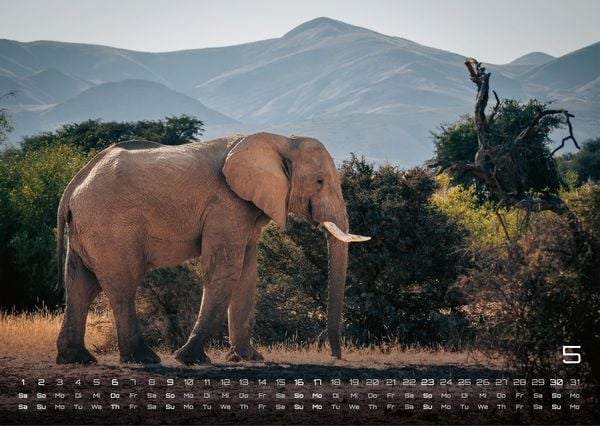
Task: Pick day 25 in the date row
Action: click(464, 382)
